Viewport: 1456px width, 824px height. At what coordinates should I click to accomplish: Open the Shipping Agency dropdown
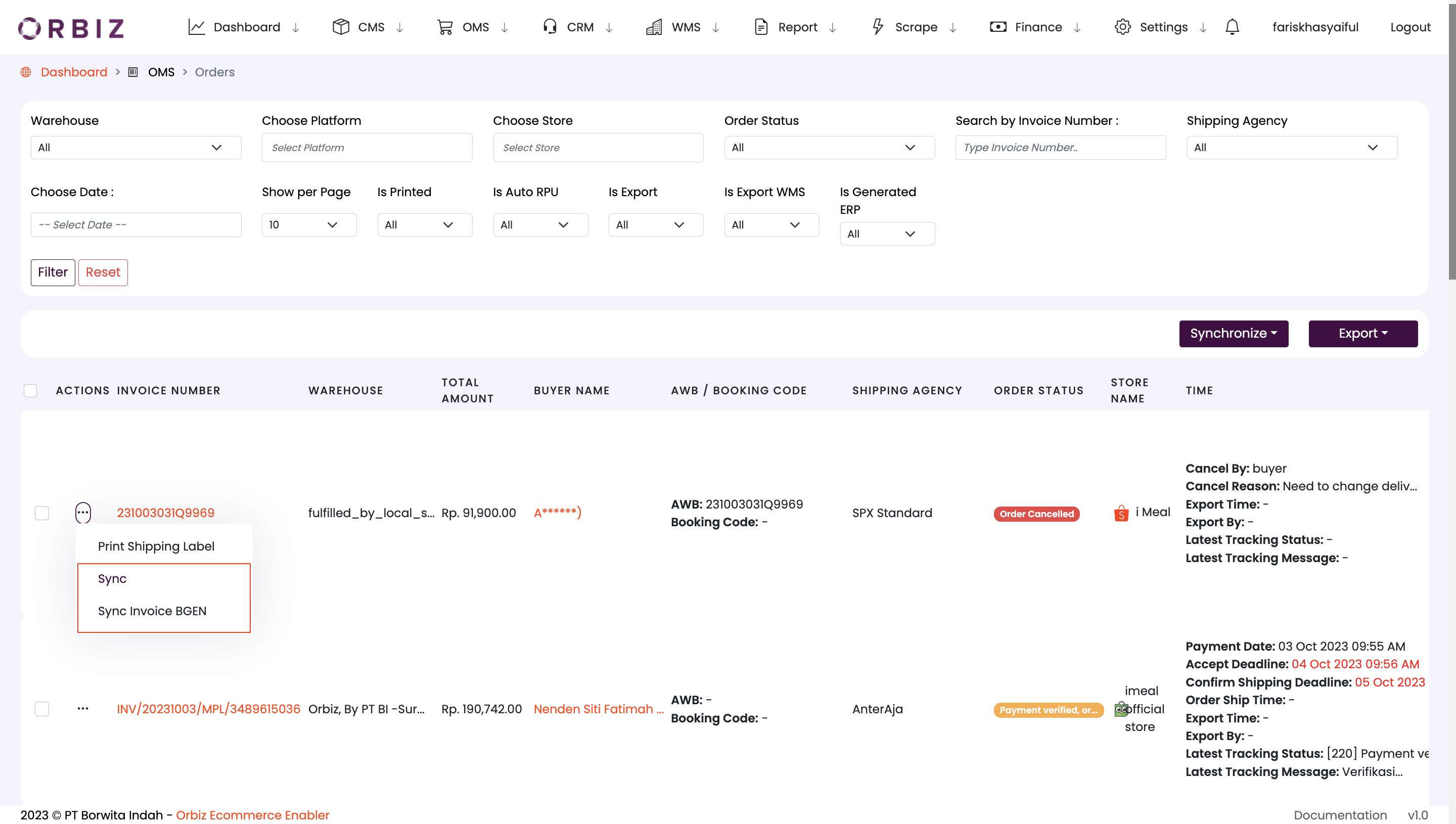pos(1292,148)
